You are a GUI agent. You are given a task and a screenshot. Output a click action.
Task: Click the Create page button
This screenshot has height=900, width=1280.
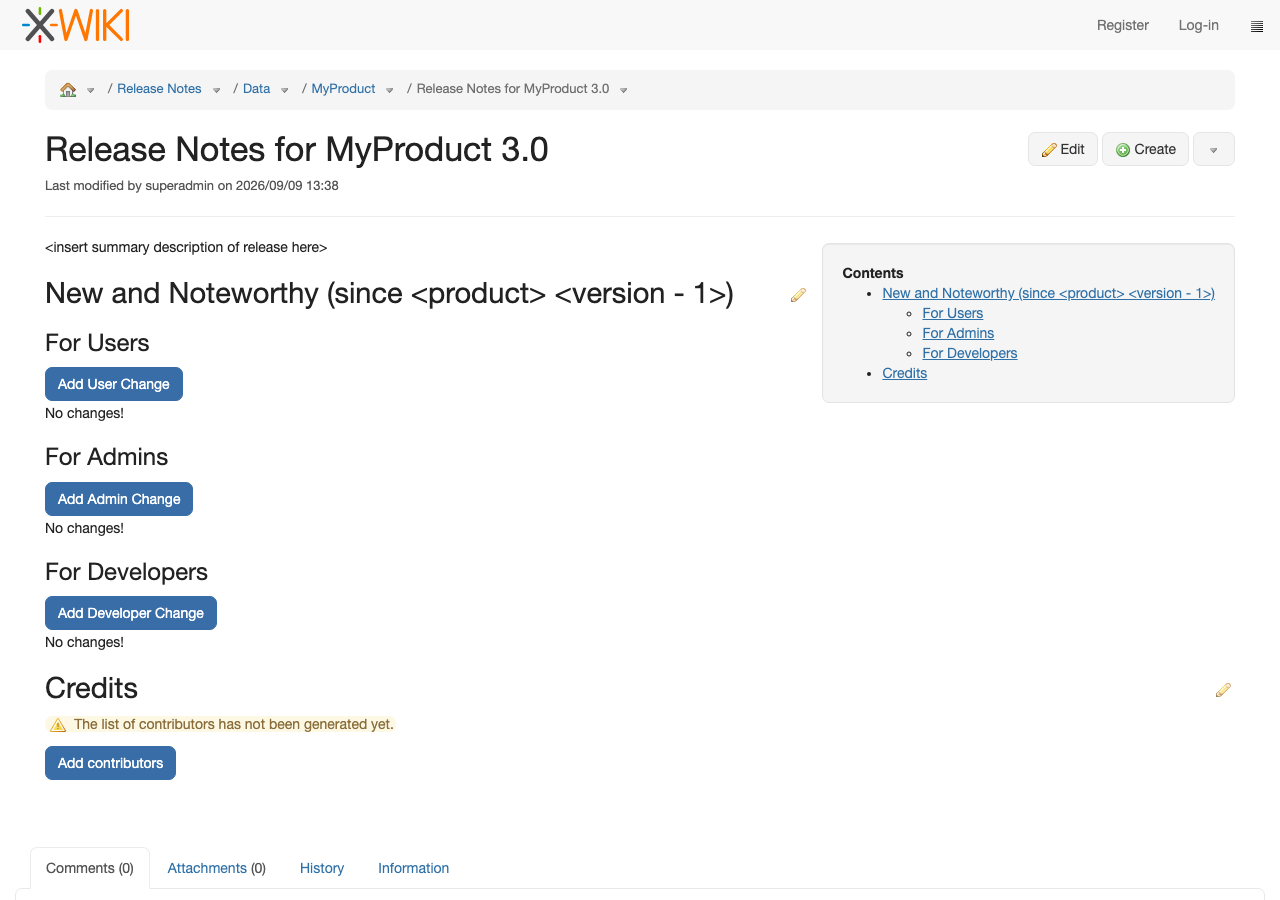click(1145, 149)
